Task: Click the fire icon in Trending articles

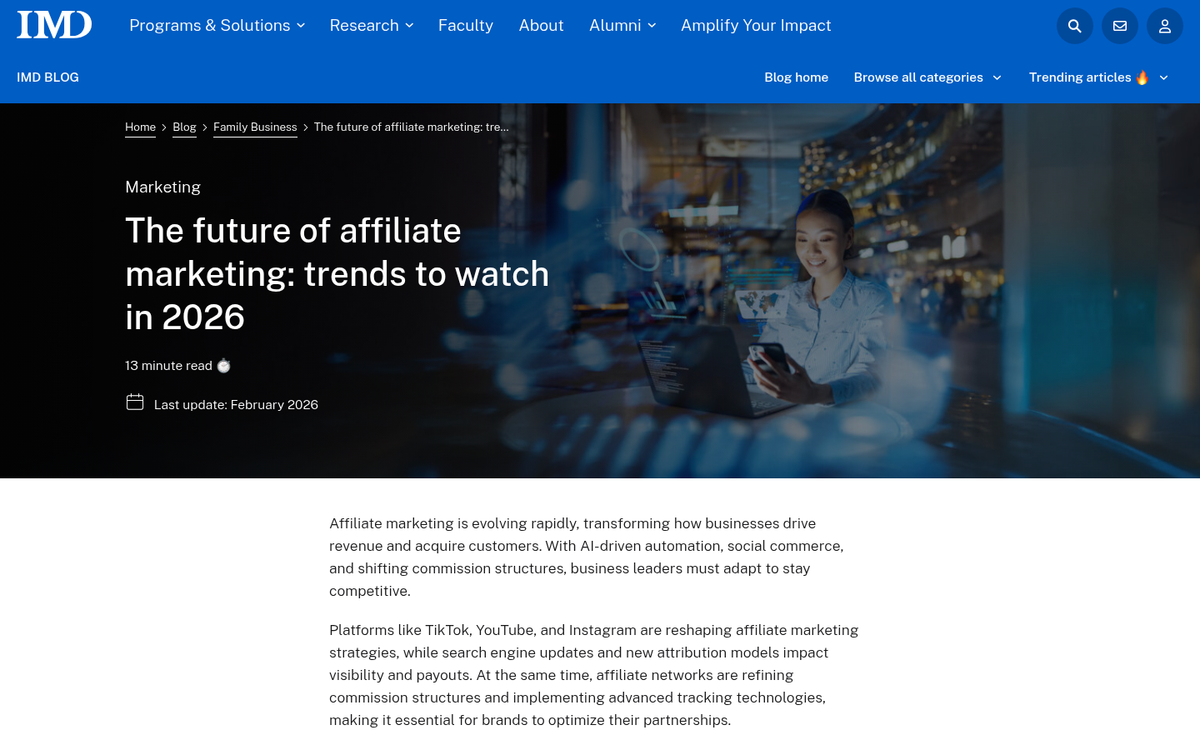Action: [x=1142, y=77]
